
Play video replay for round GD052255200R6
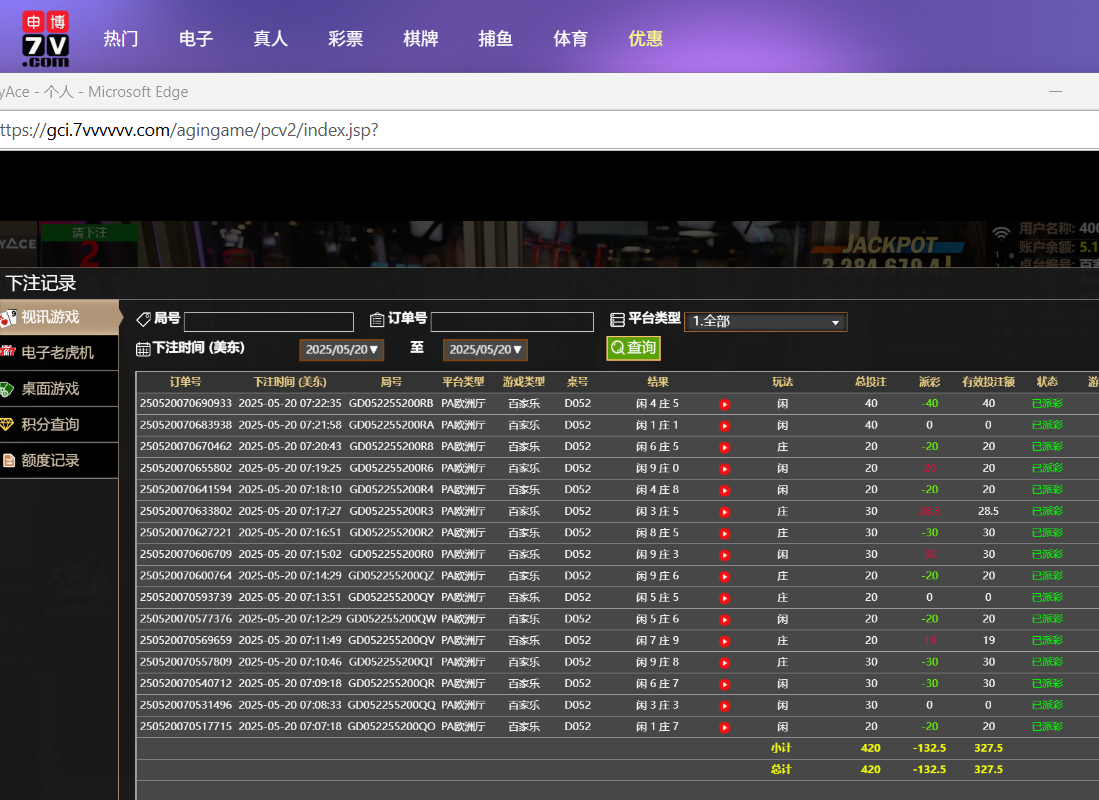[x=725, y=469]
